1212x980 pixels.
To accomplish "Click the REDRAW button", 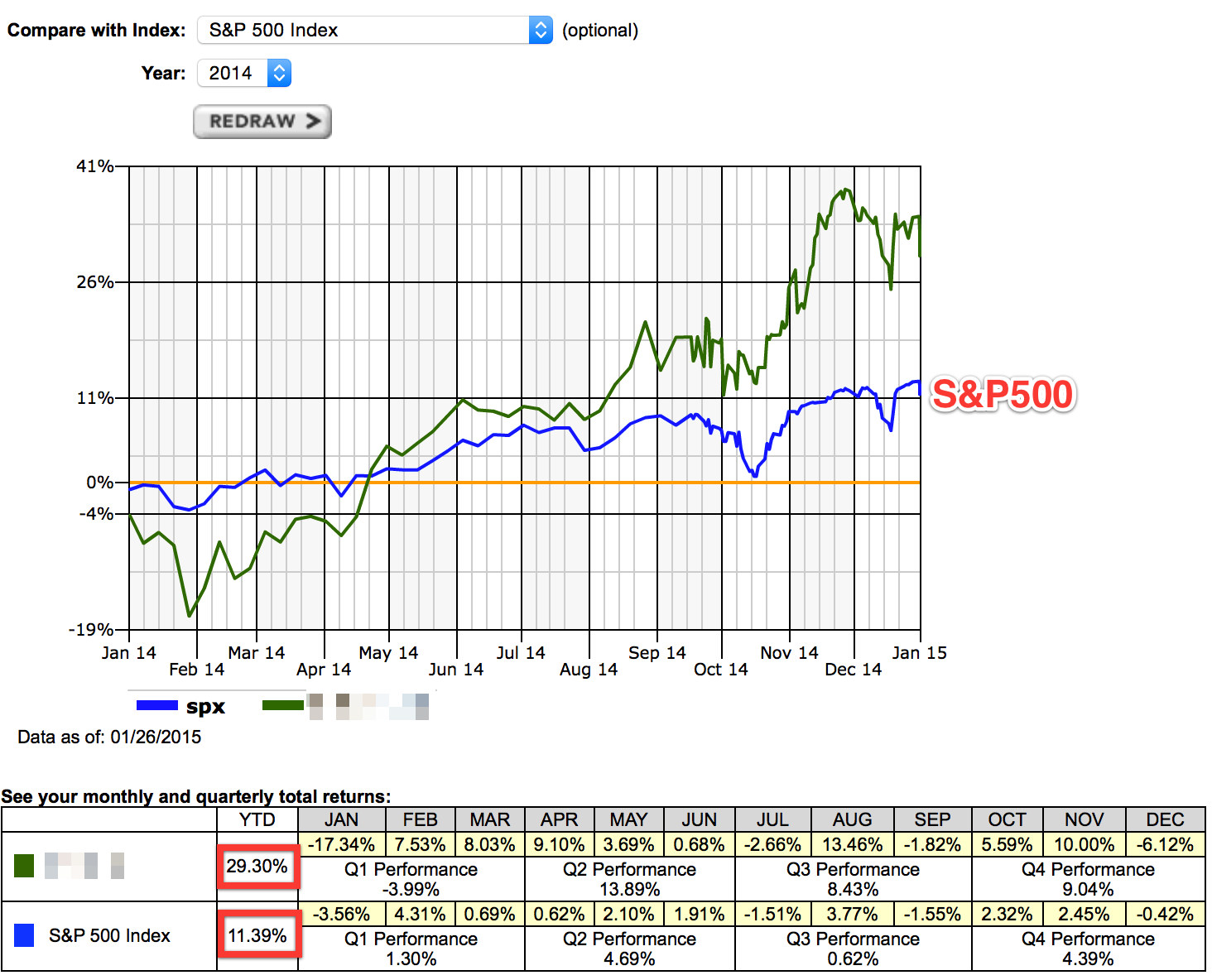I will [x=262, y=121].
